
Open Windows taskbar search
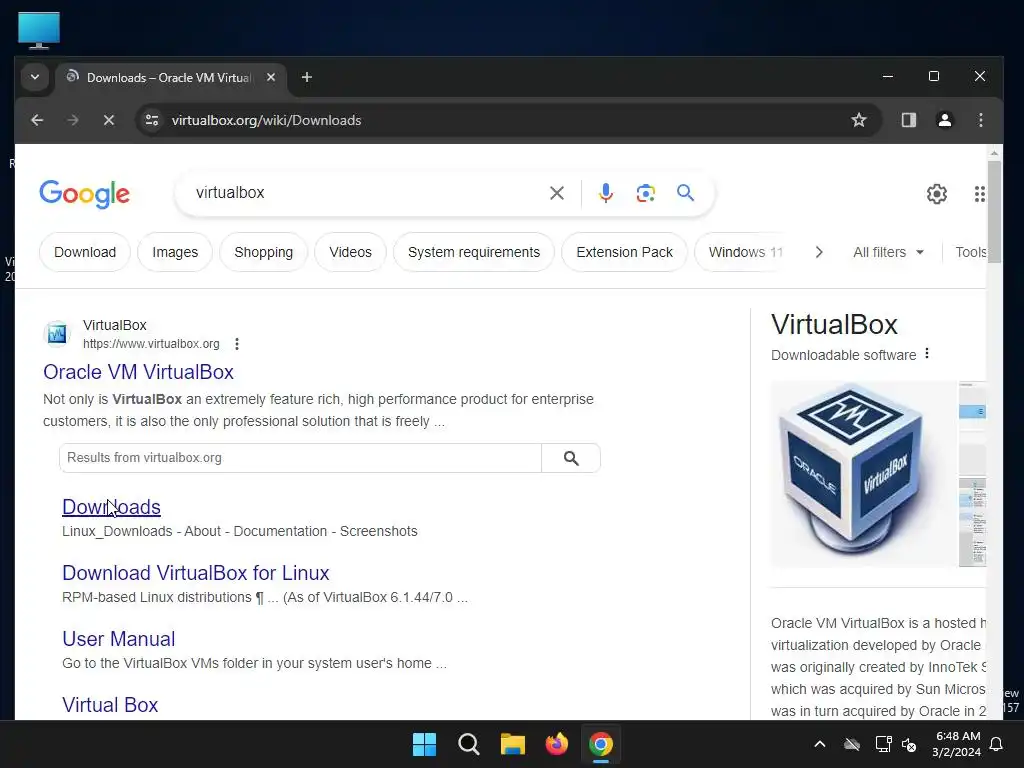click(x=468, y=744)
